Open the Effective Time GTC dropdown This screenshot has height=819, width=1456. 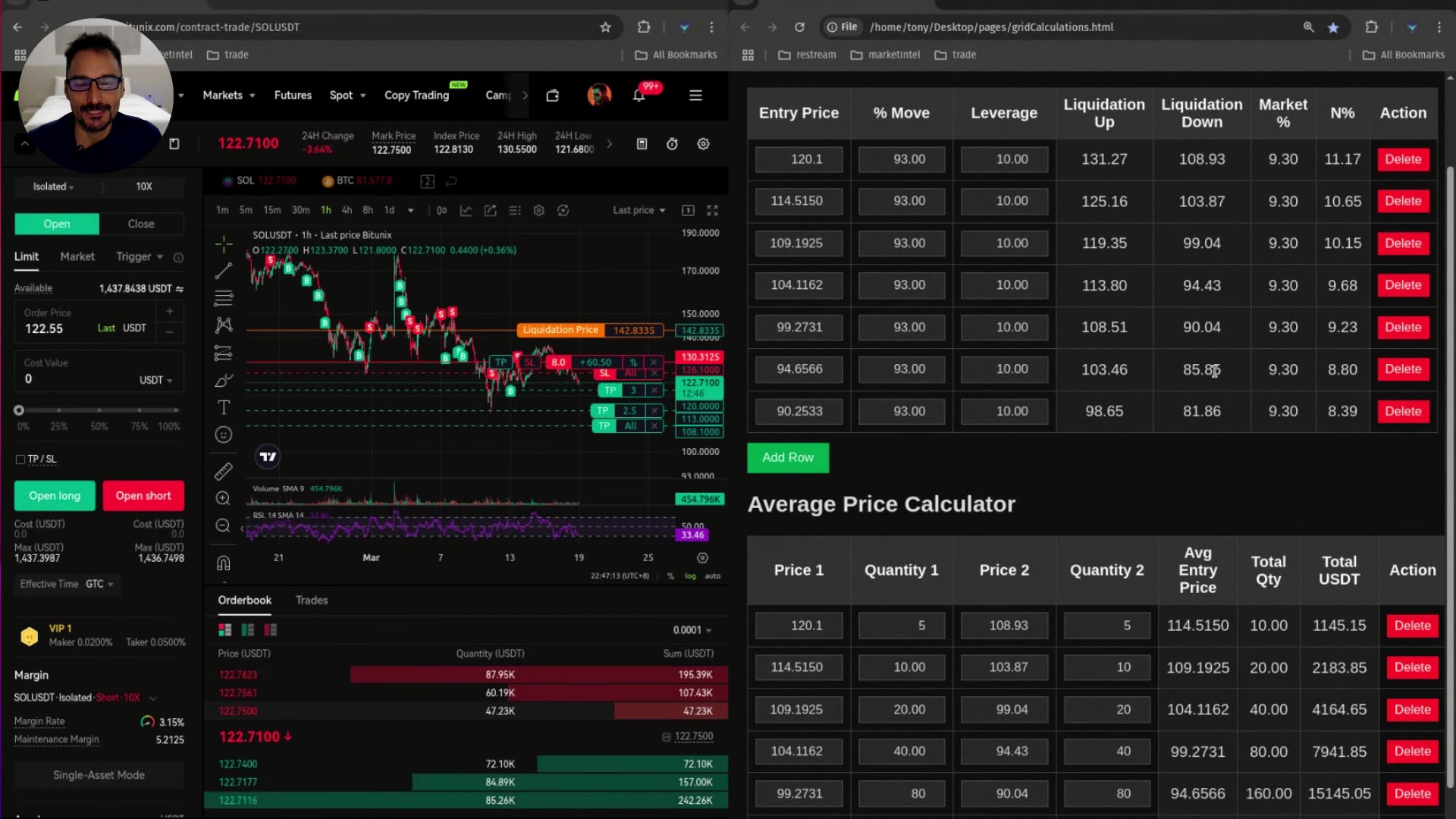[x=99, y=584]
